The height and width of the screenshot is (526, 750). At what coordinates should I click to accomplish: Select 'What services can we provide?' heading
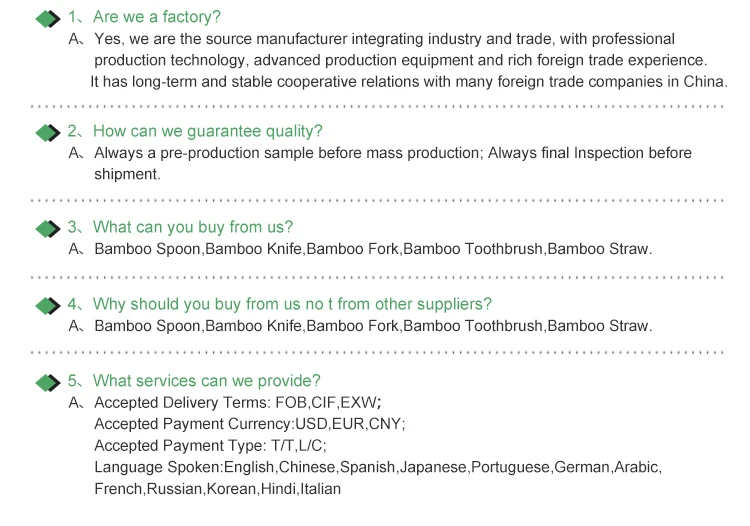(207, 381)
